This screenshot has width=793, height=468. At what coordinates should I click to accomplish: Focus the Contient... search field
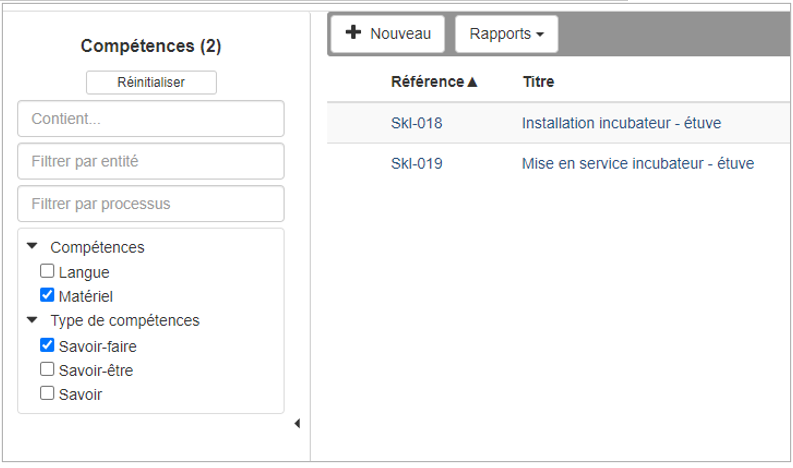[151, 119]
